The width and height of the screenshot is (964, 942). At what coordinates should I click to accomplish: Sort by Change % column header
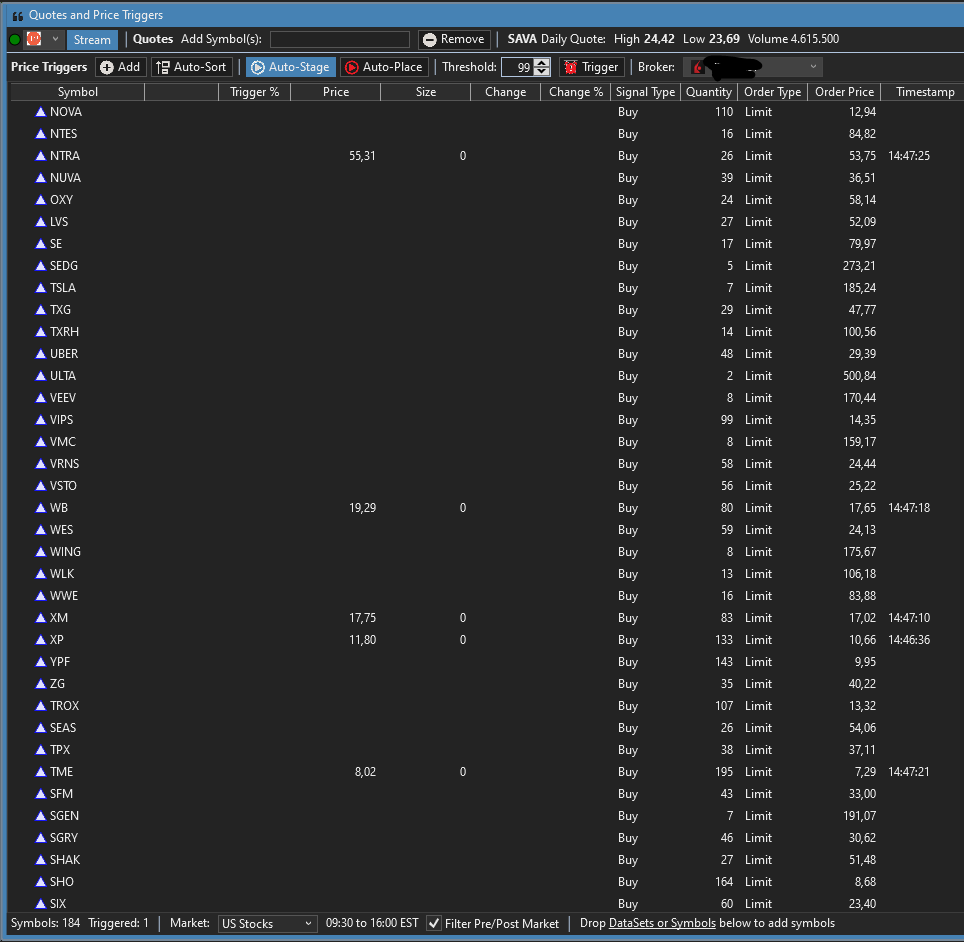(x=575, y=92)
